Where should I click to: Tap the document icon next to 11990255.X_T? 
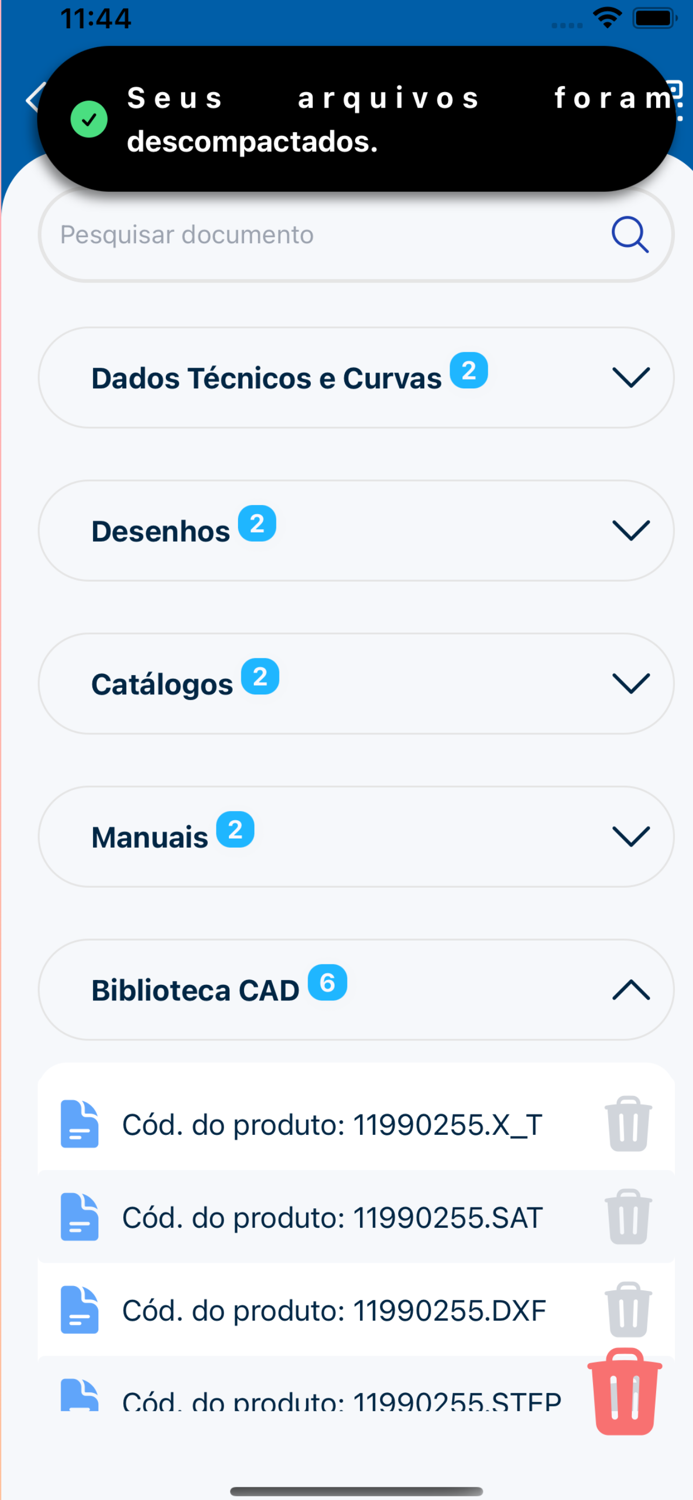[79, 1123]
